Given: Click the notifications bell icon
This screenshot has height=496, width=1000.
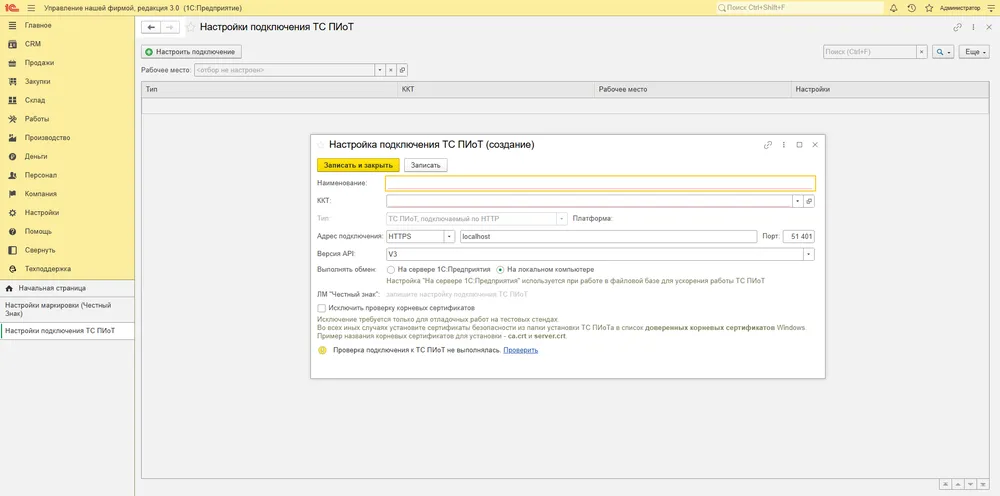Looking at the screenshot, I should tap(893, 8).
